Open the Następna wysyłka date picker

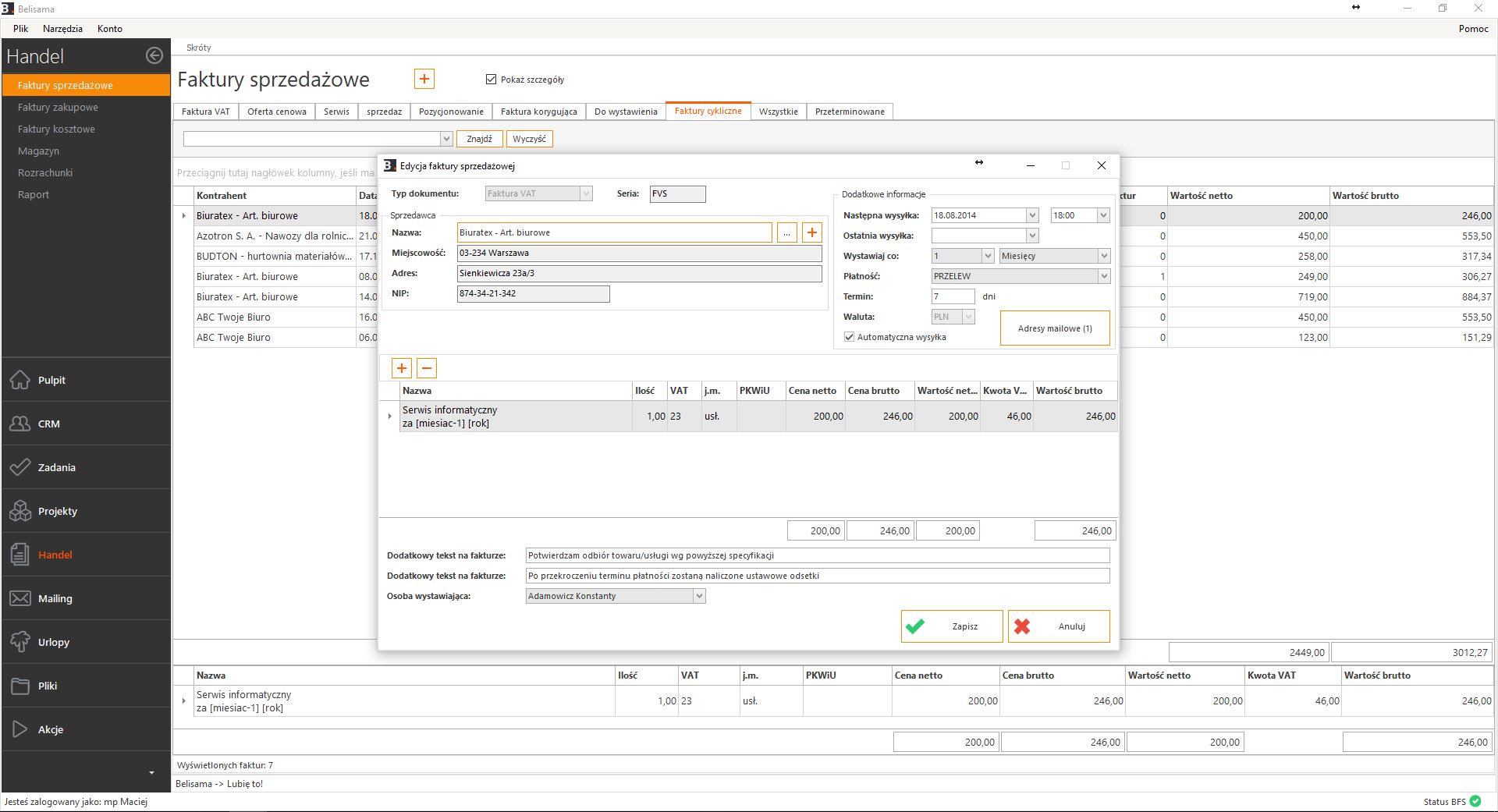tap(1031, 215)
